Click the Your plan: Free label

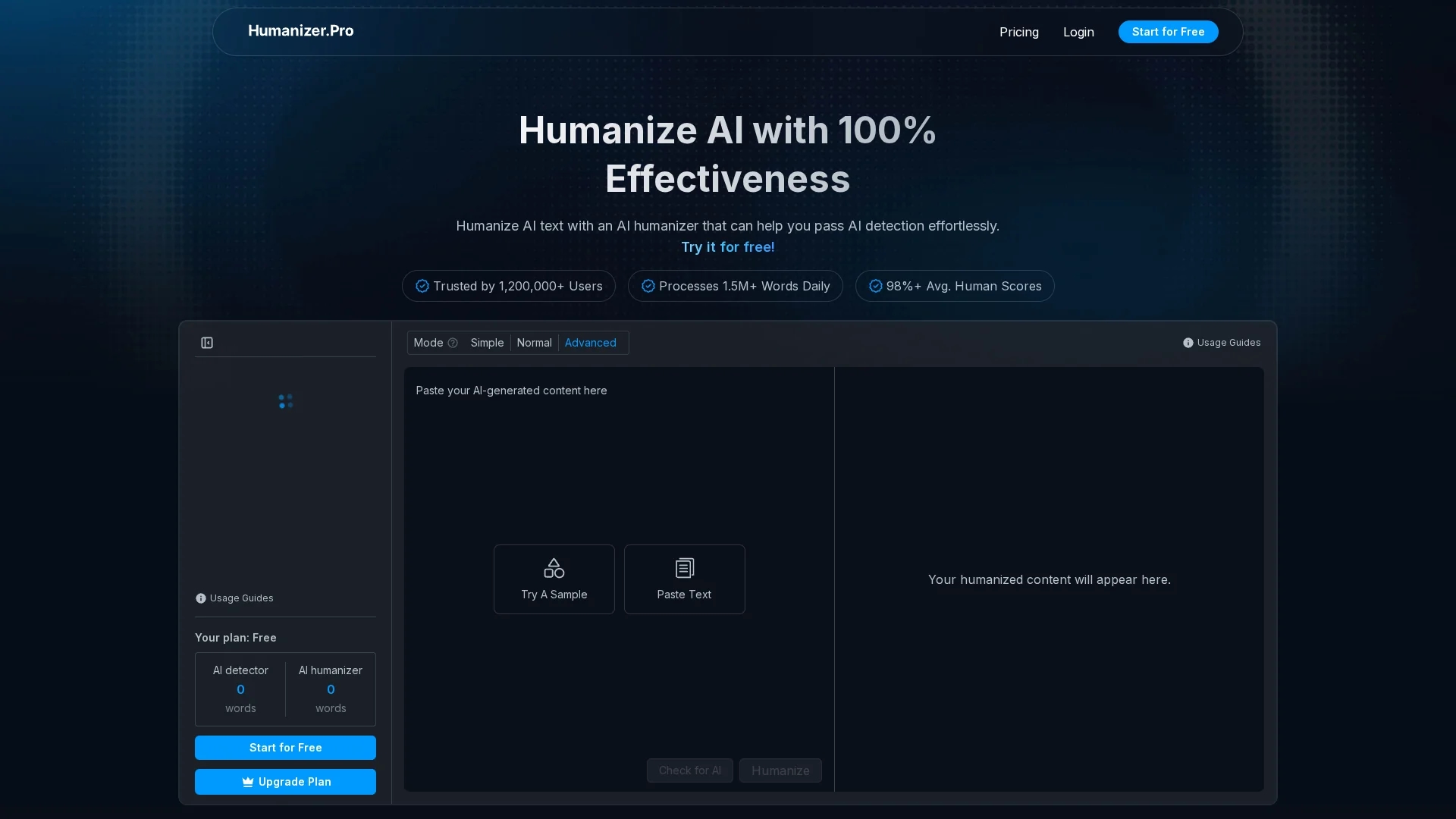235,638
